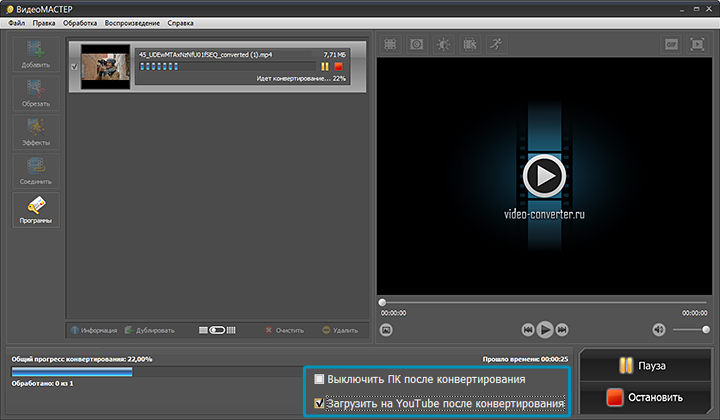This screenshot has width=720, height=420.
Task: Mute audio with the speaker icon
Action: click(659, 329)
